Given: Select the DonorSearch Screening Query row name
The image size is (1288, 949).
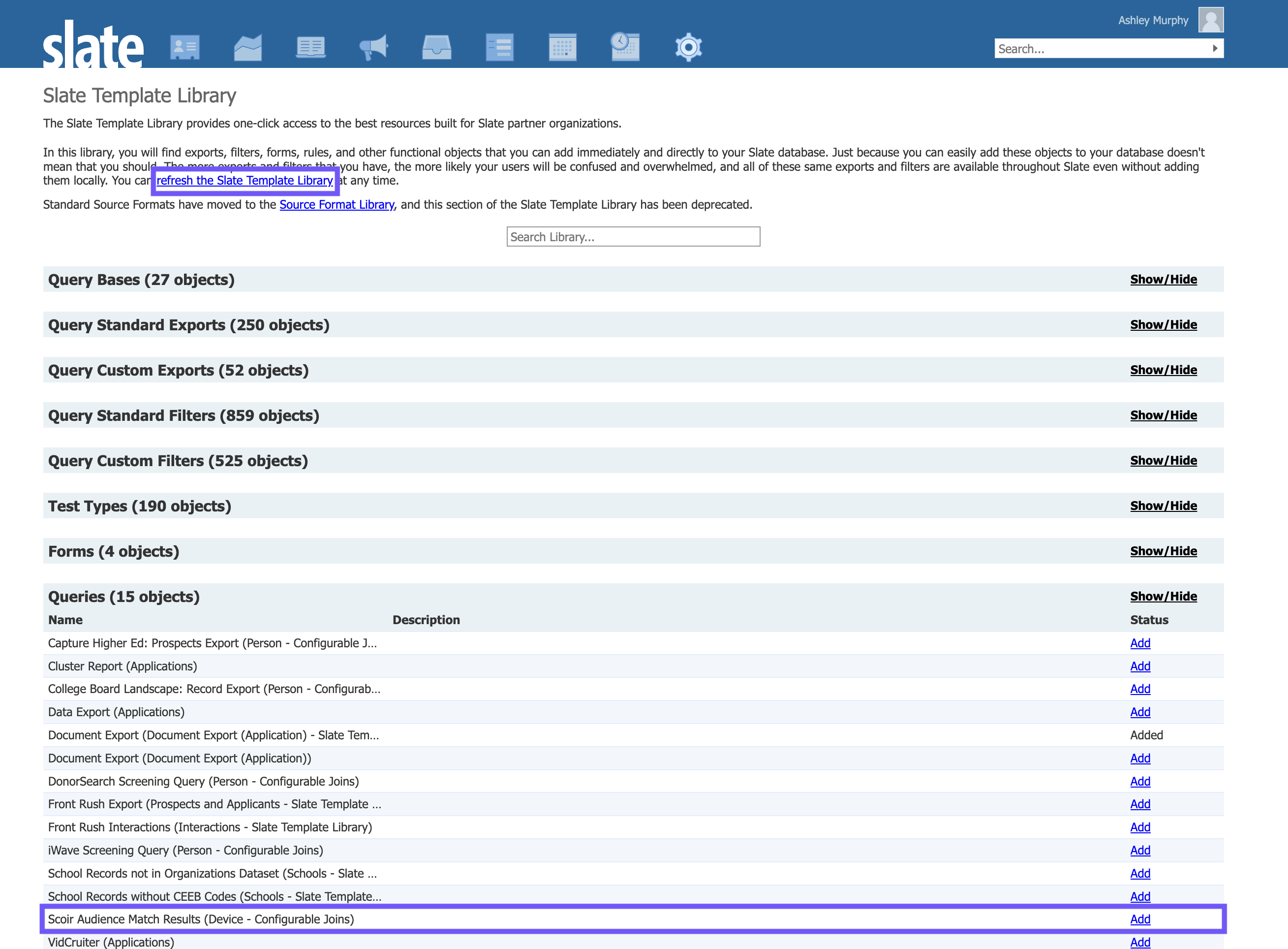Looking at the screenshot, I should (x=203, y=781).
